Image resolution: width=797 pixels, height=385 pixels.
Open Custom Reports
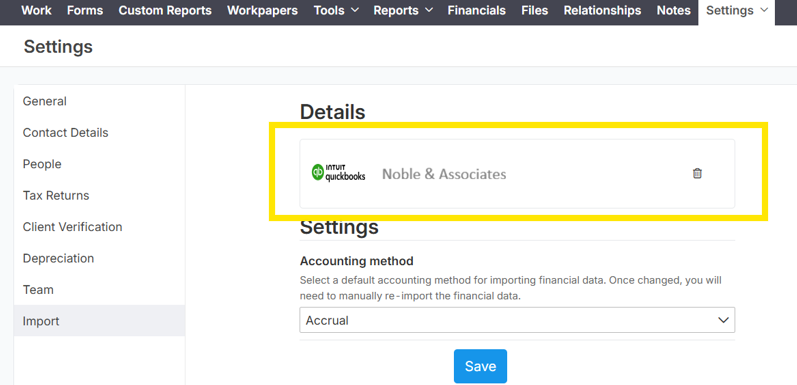click(165, 10)
